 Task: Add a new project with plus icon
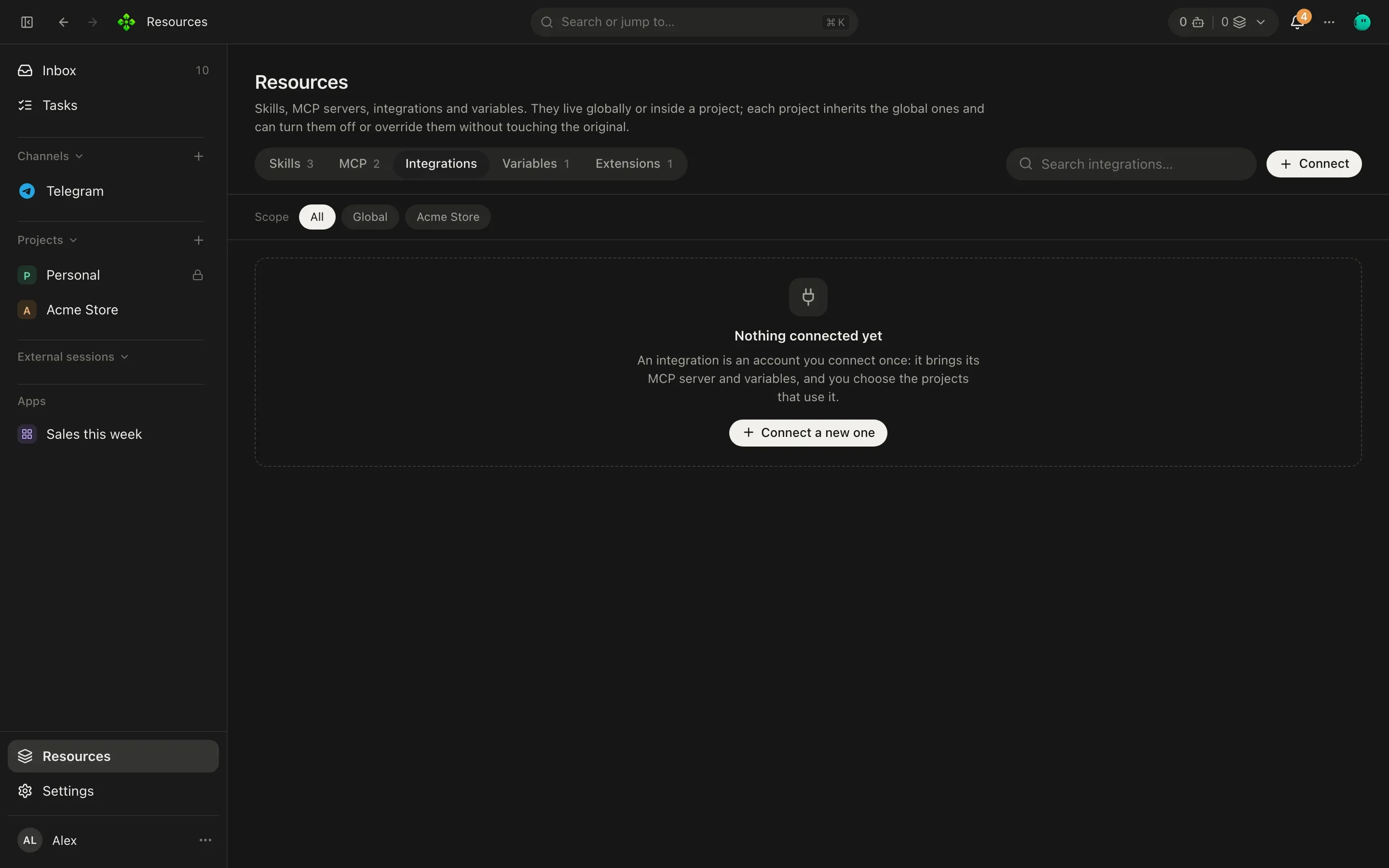tap(199, 240)
